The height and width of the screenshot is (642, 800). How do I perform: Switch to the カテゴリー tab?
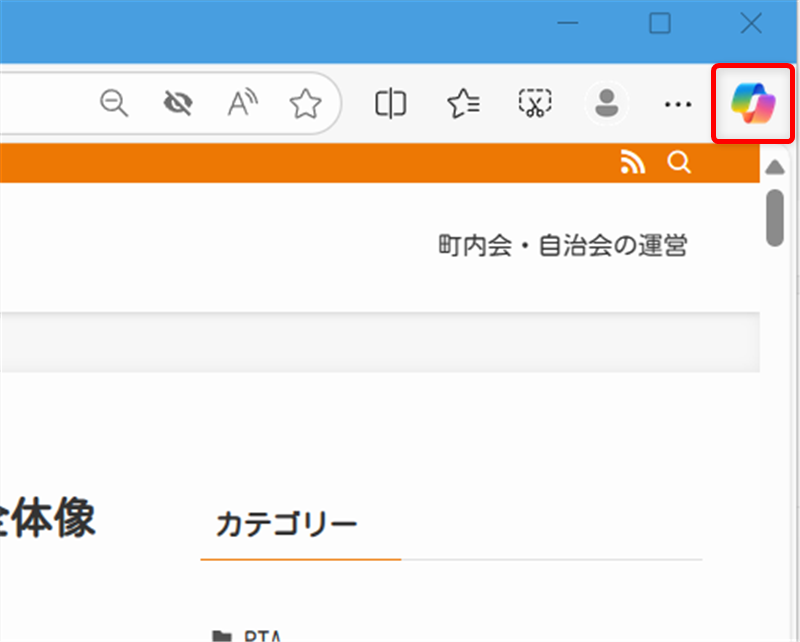(x=287, y=523)
